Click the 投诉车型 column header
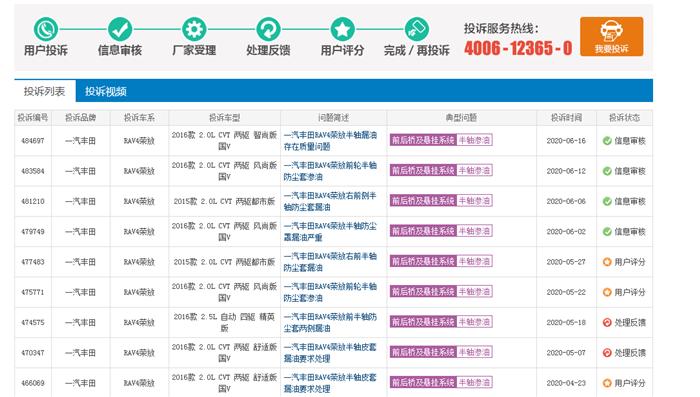700x397 pixels. [x=225, y=118]
